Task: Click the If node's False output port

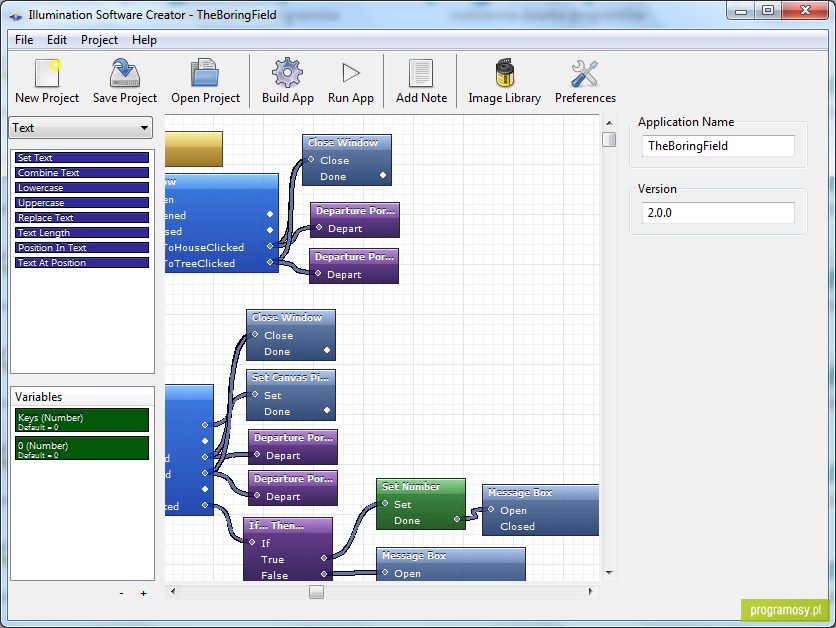Action: click(324, 574)
